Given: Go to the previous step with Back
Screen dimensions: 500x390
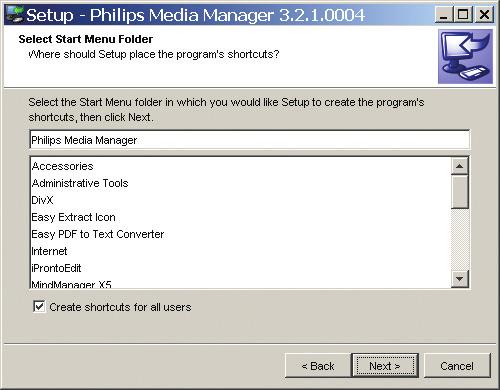Looking at the screenshot, I should pos(318,366).
